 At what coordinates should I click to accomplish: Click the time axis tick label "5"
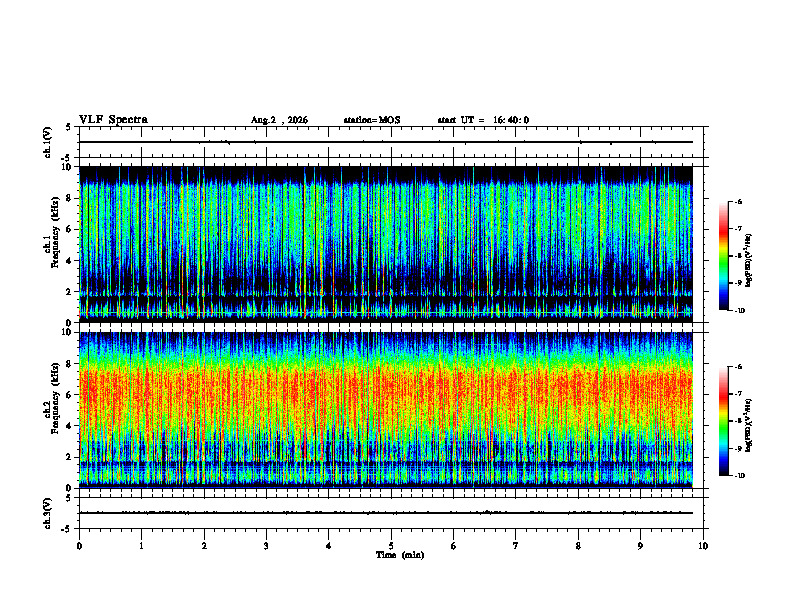click(391, 546)
